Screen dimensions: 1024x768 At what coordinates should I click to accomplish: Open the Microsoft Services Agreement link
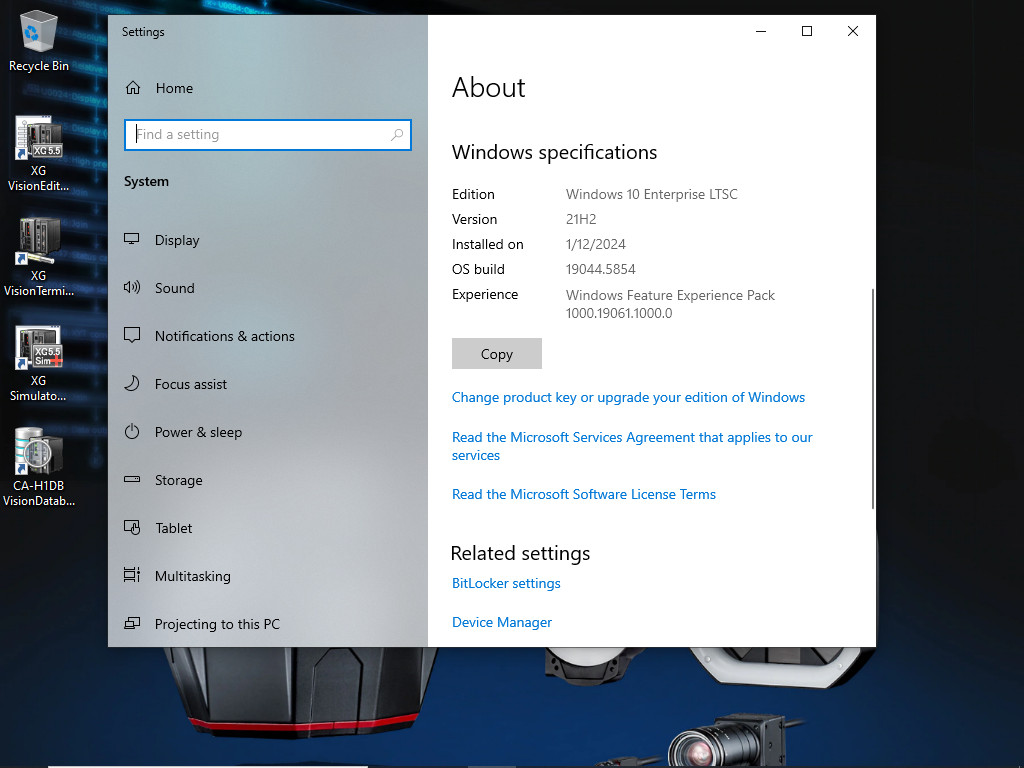[632, 446]
